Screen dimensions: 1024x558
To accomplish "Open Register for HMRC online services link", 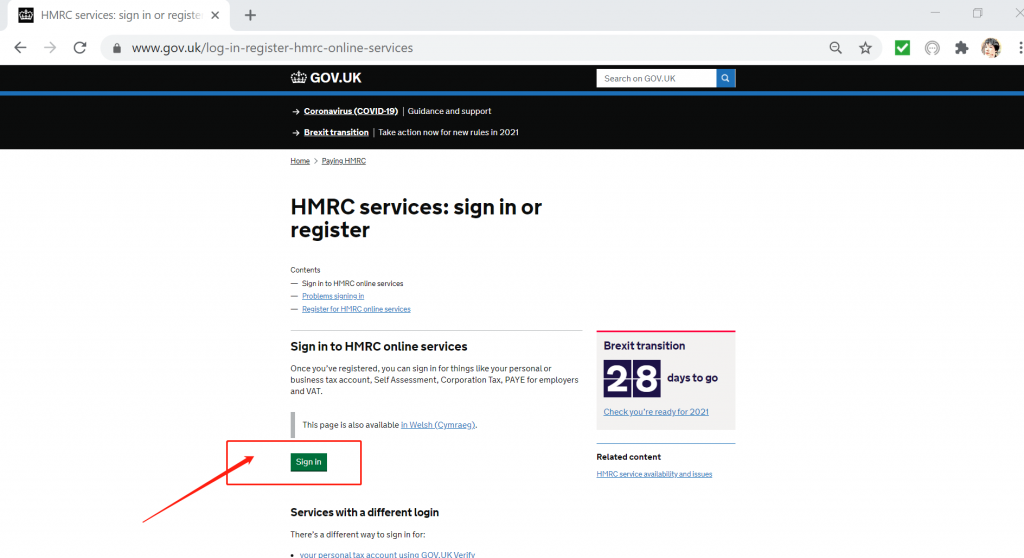I will point(356,309).
